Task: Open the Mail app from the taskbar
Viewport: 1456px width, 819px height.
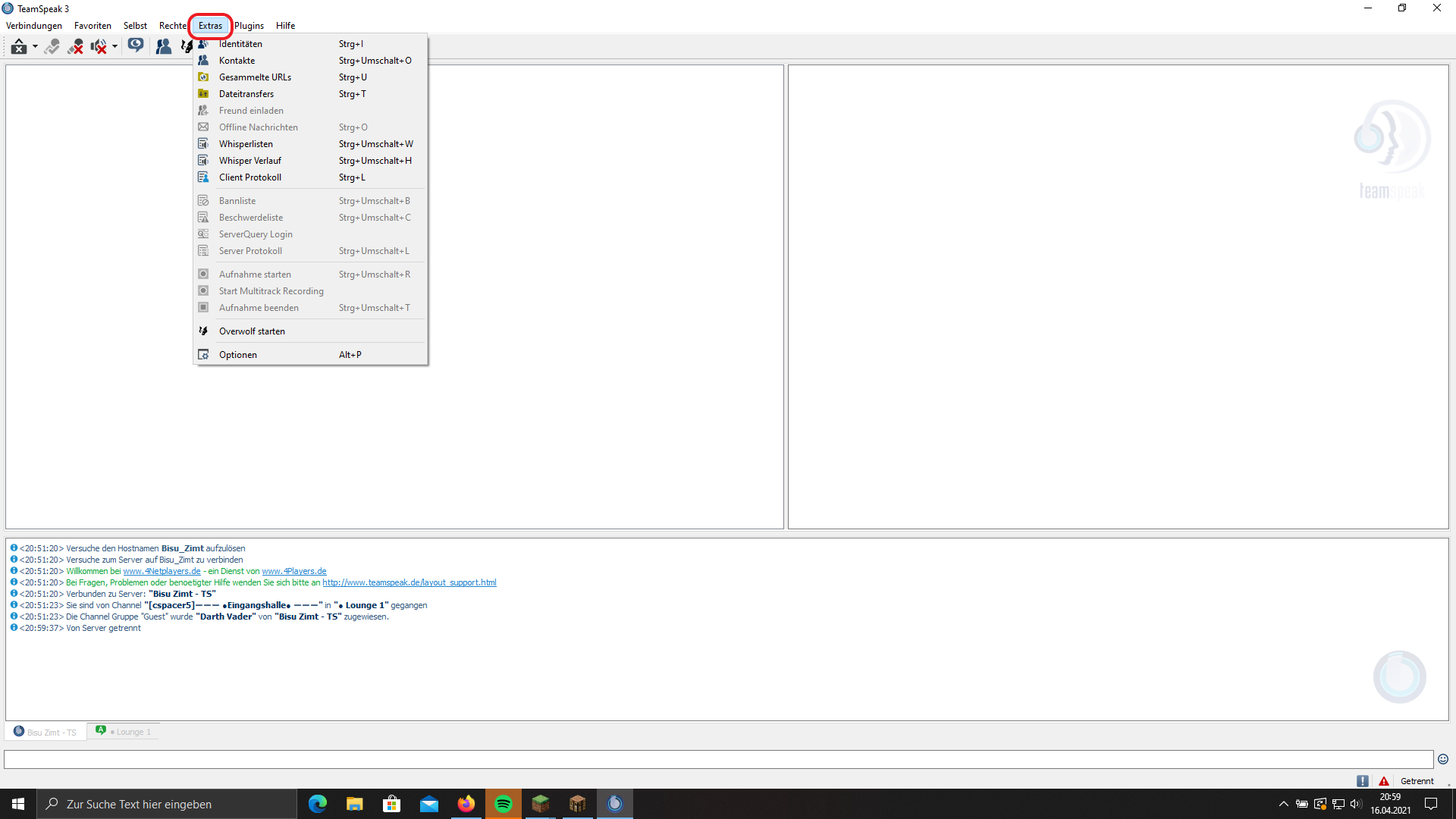Action: click(x=429, y=804)
